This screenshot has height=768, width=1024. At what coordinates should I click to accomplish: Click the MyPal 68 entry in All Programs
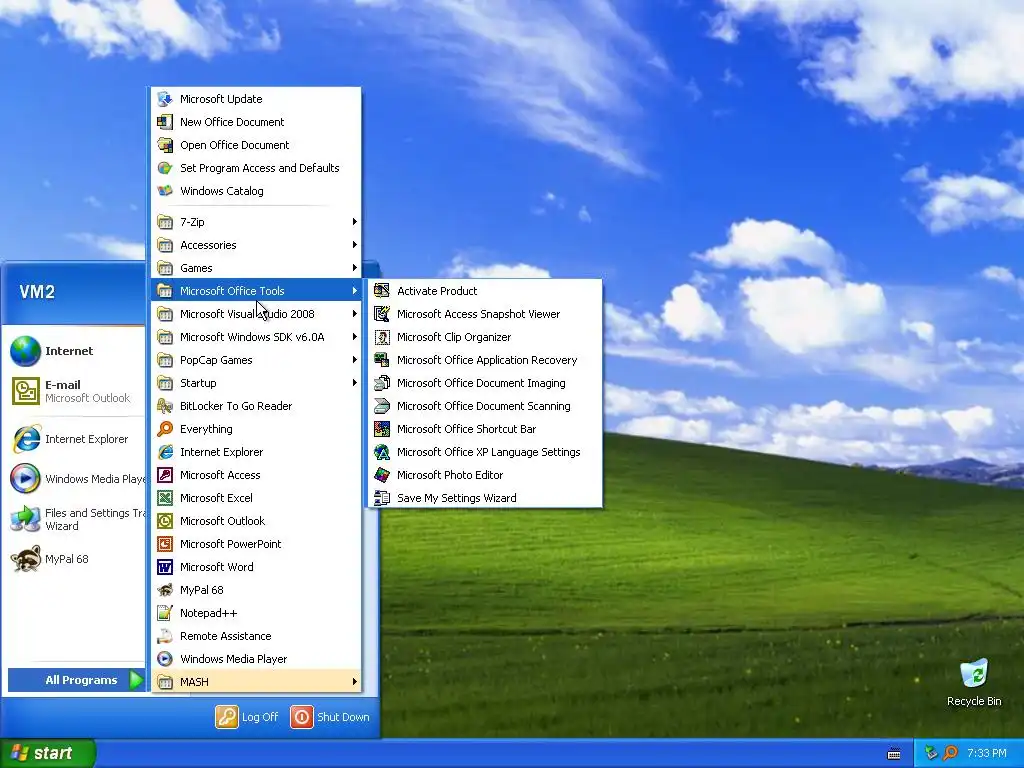click(x=256, y=590)
